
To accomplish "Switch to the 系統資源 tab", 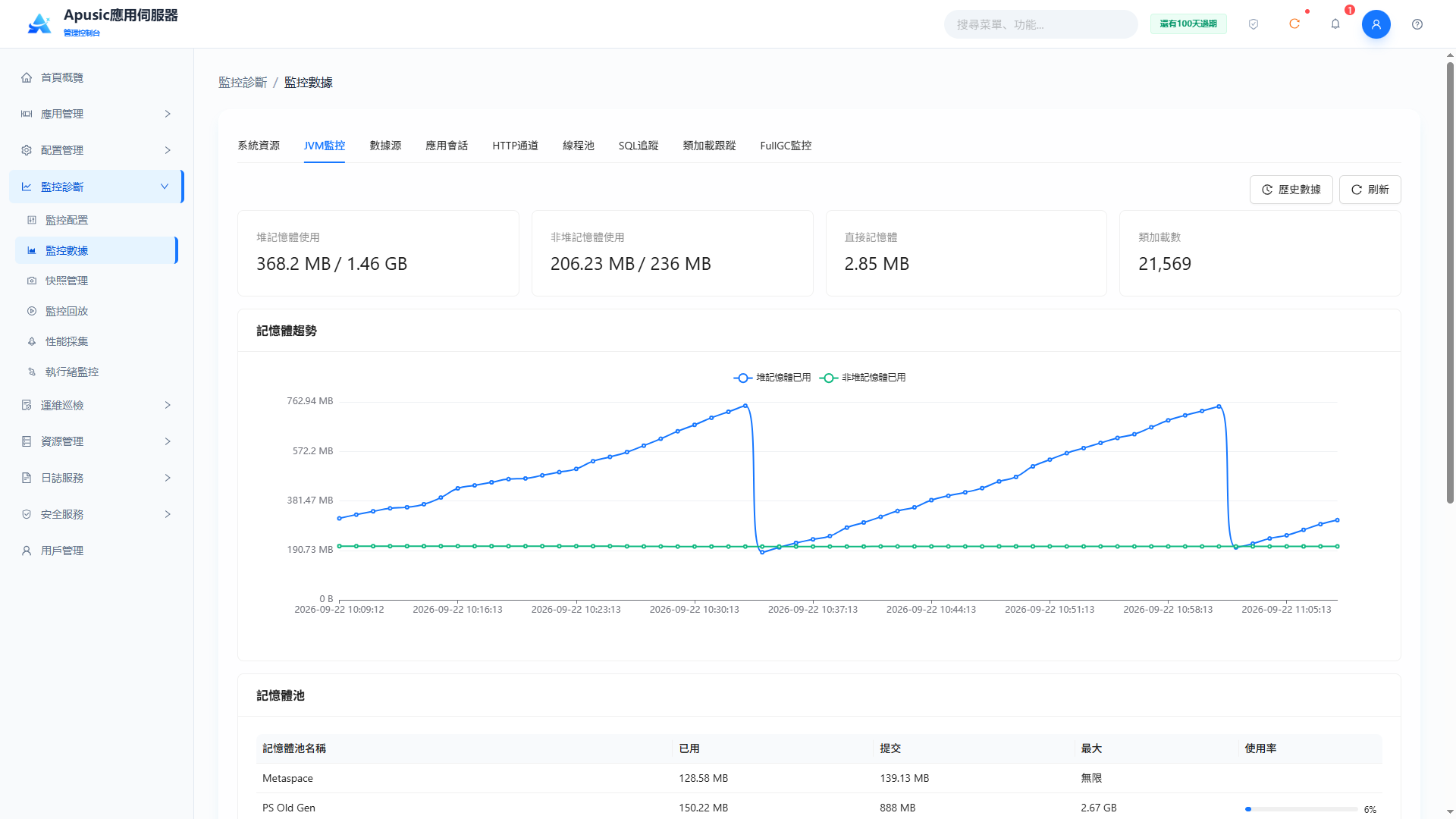I will (x=259, y=146).
